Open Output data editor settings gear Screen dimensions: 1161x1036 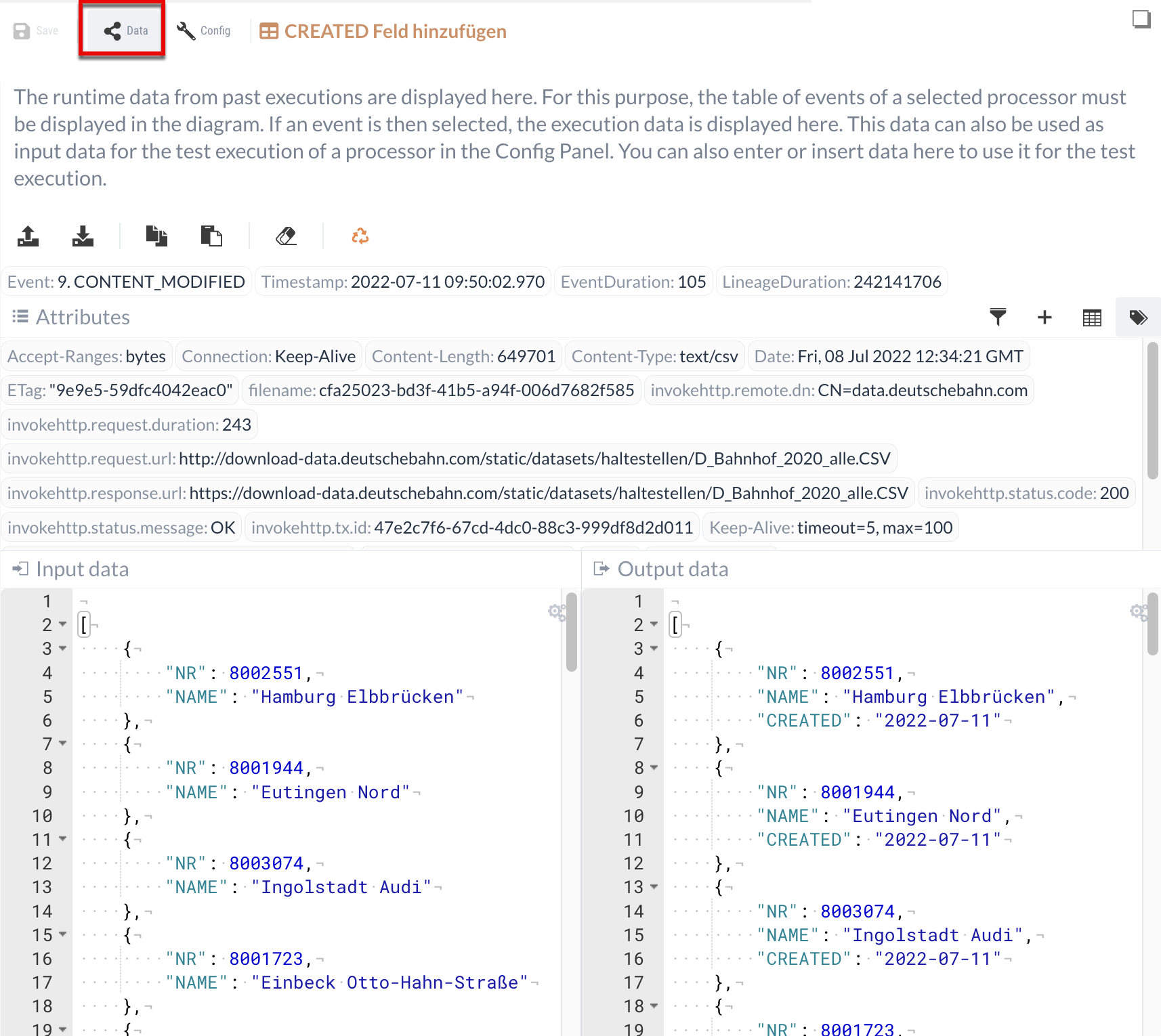click(x=1139, y=612)
